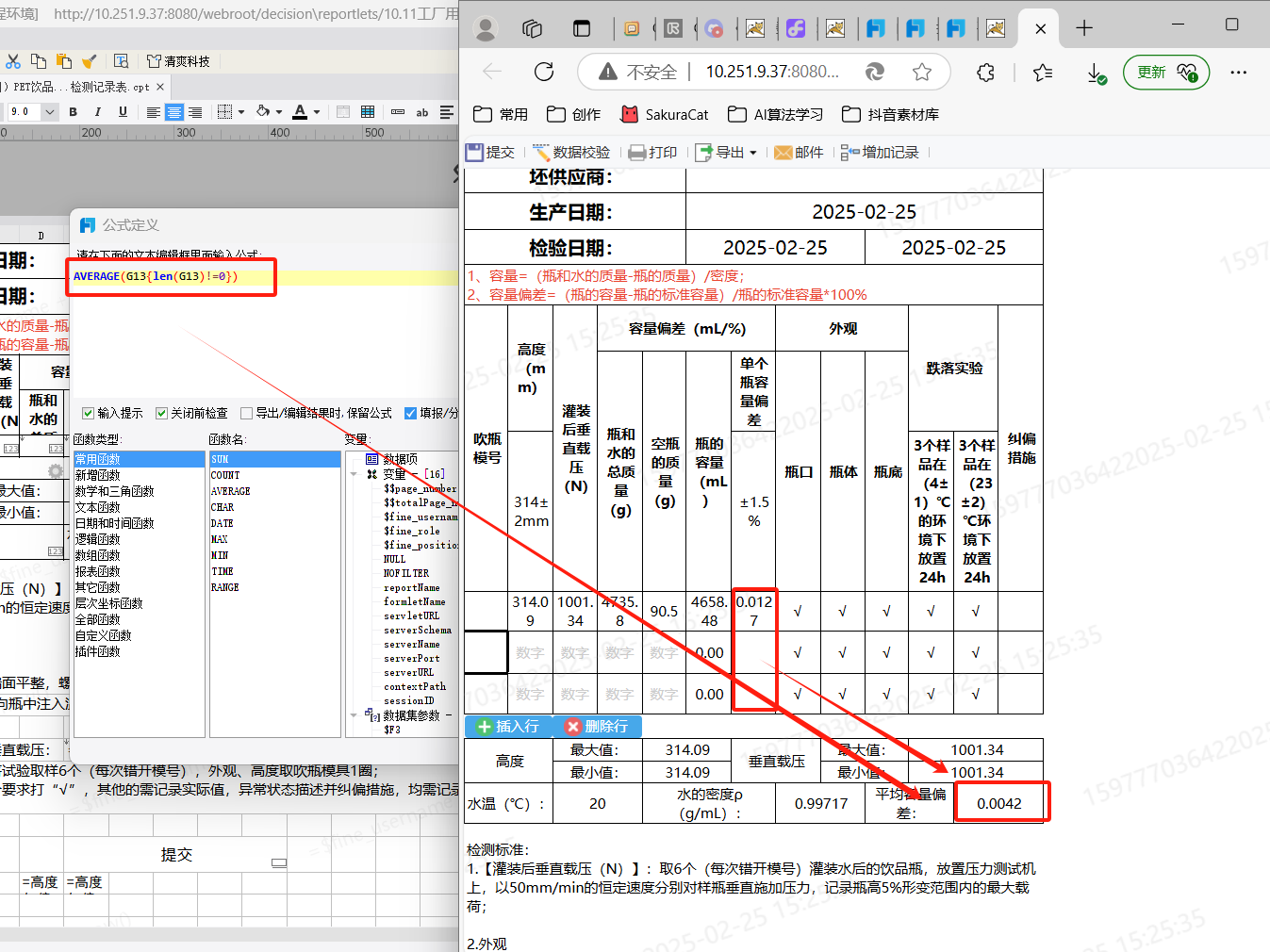Select 数学和三角函数 in function type list
The width and height of the screenshot is (1270, 952).
pos(114,491)
